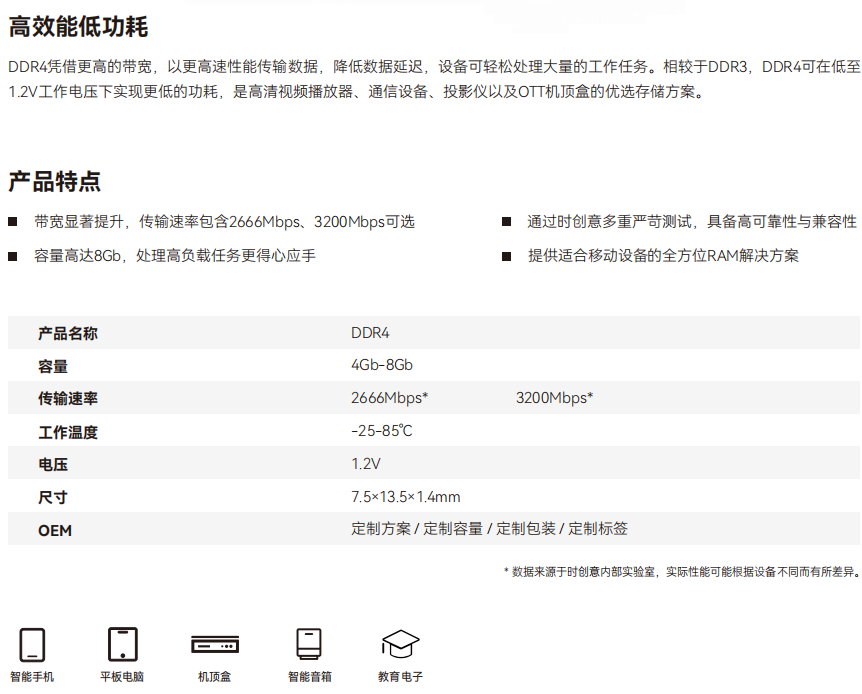862x694 pixels.
Task: Select the 3200Mbps* transfer rate value
Action: point(551,398)
